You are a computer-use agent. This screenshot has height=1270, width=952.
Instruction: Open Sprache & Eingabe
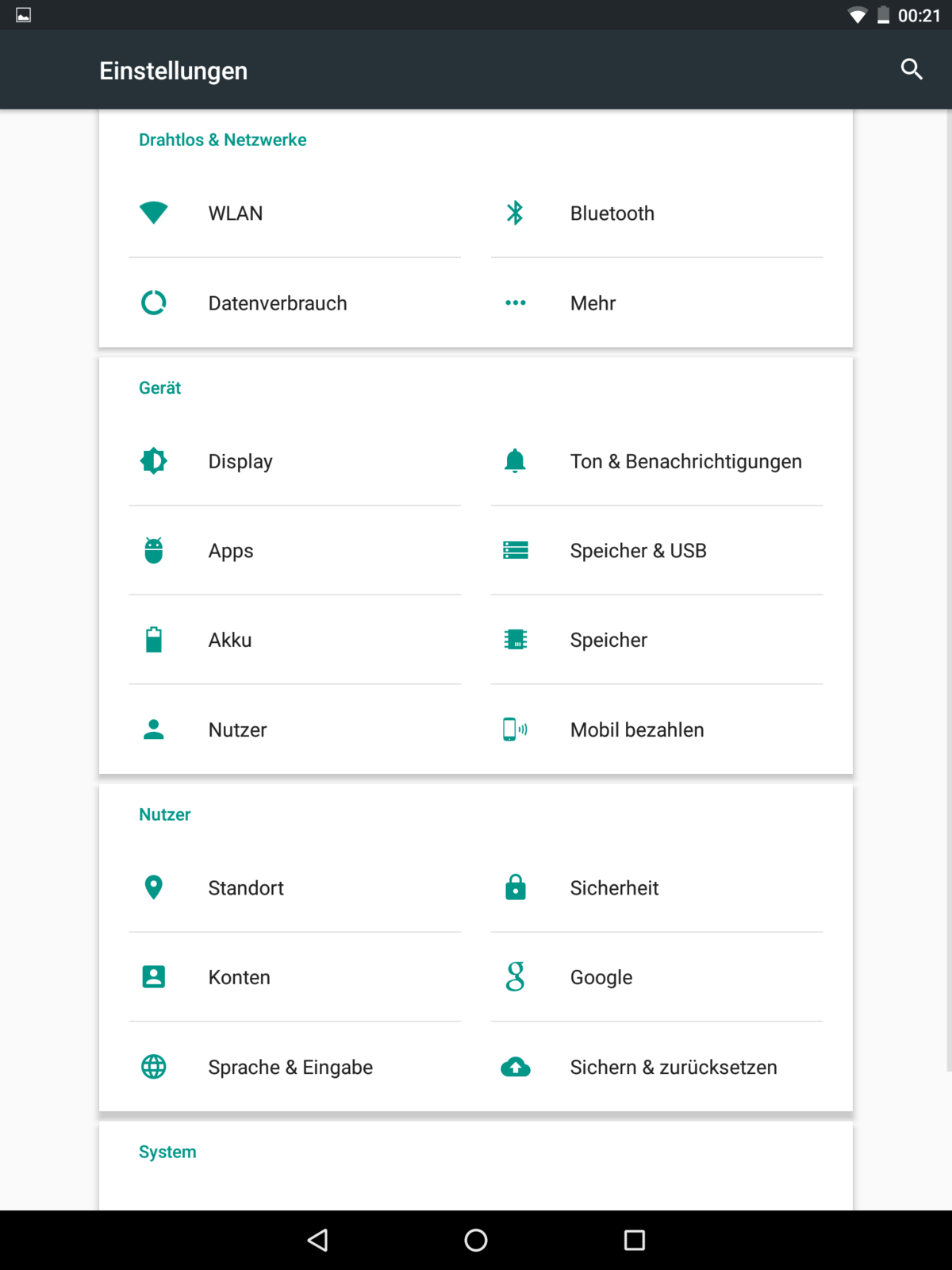(x=290, y=1068)
